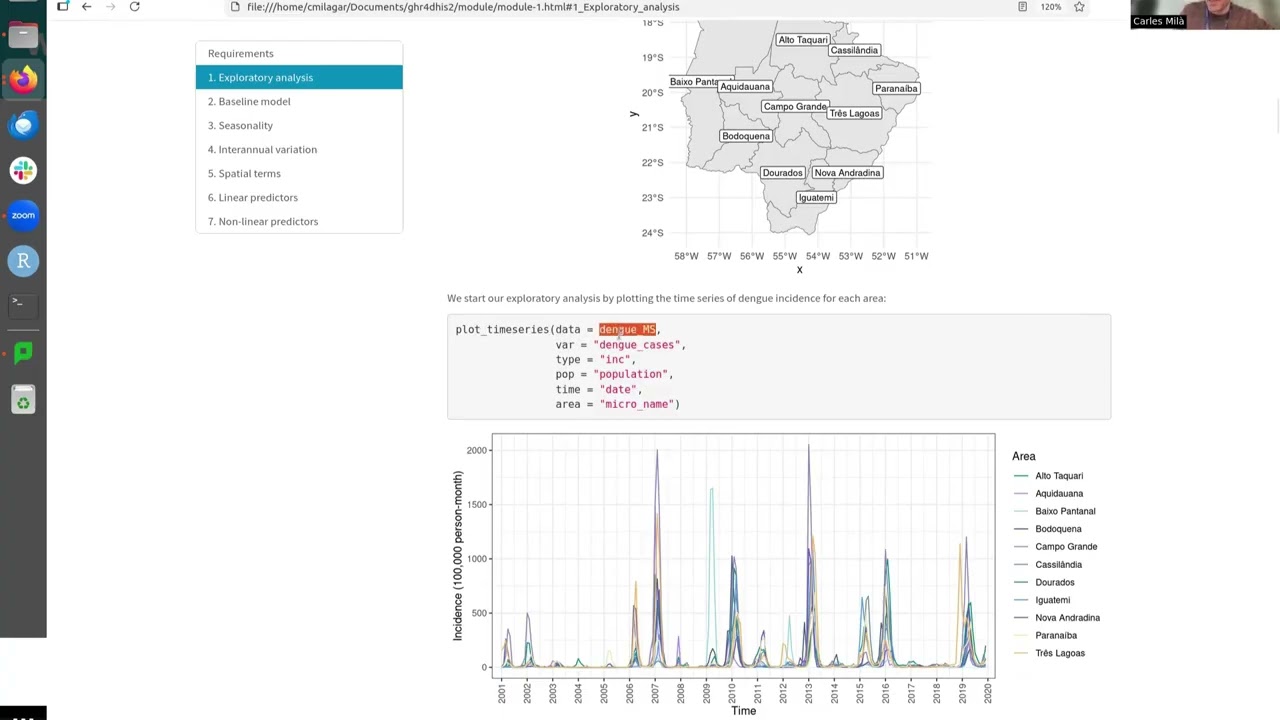Open the green chat app in the dock
This screenshot has height=720, width=1280.
[x=23, y=352]
